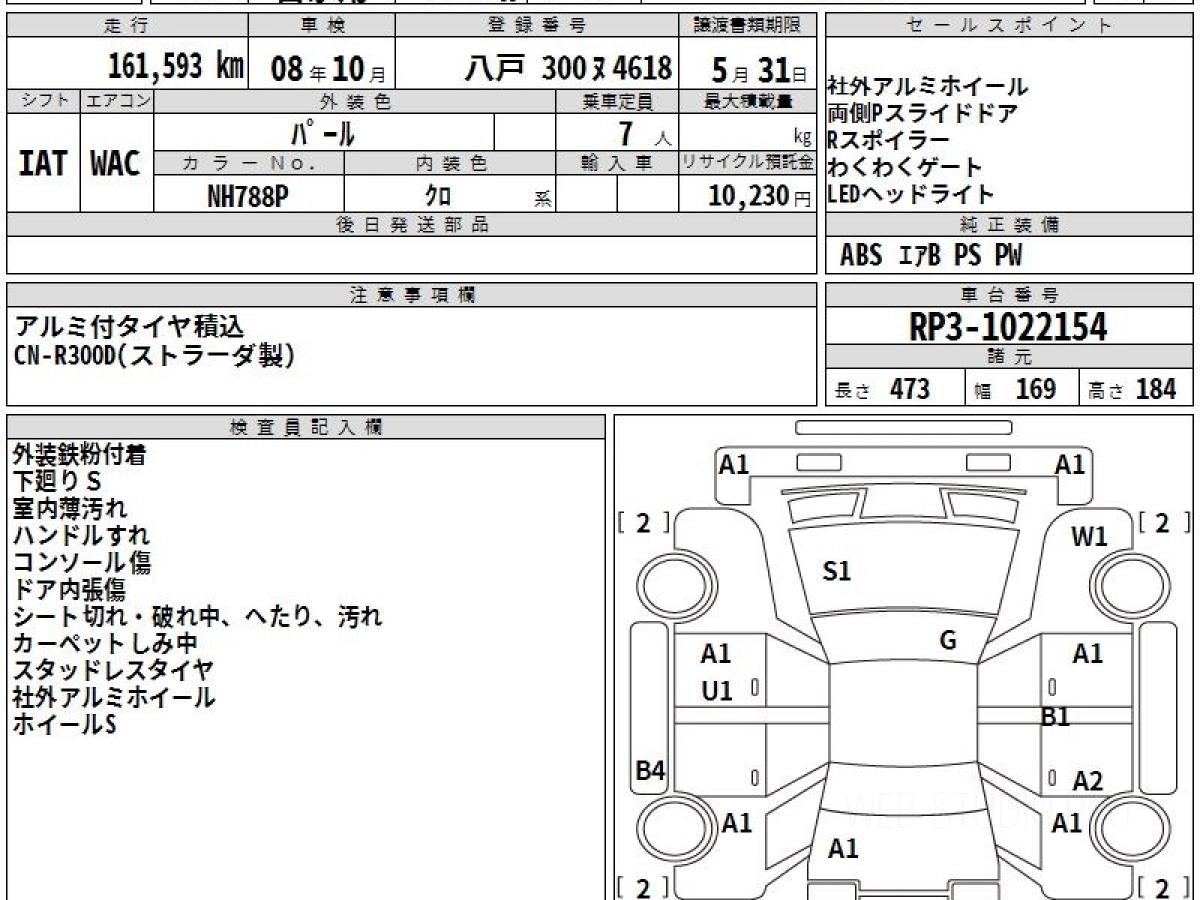Viewport: 1200px width, 900px height.
Task: Click the カラーNo. header
Action: (x=249, y=163)
